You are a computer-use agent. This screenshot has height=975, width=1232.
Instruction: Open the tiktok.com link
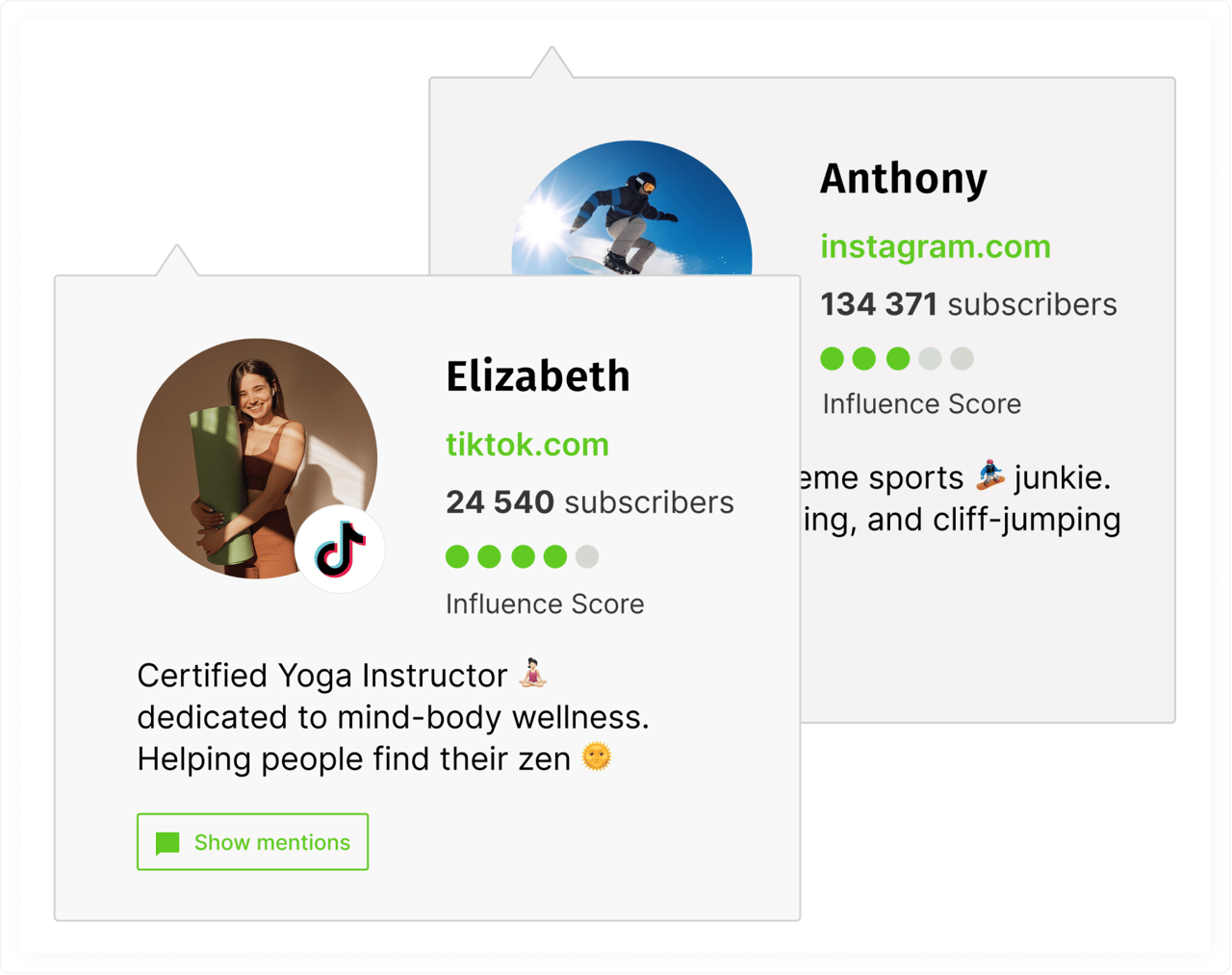[527, 445]
